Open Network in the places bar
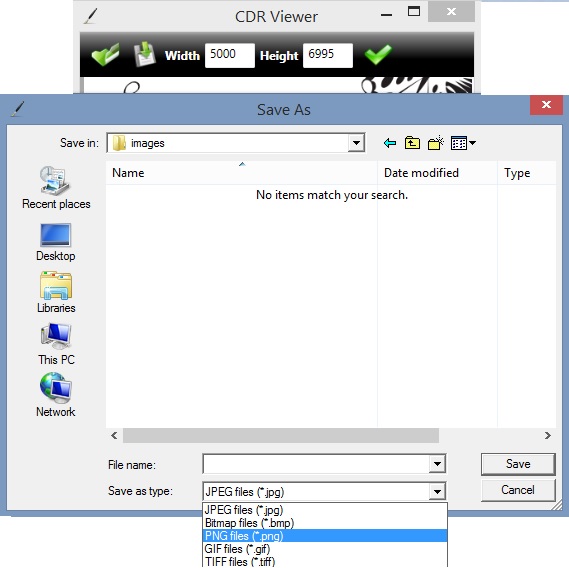The image size is (569, 568). (56, 395)
